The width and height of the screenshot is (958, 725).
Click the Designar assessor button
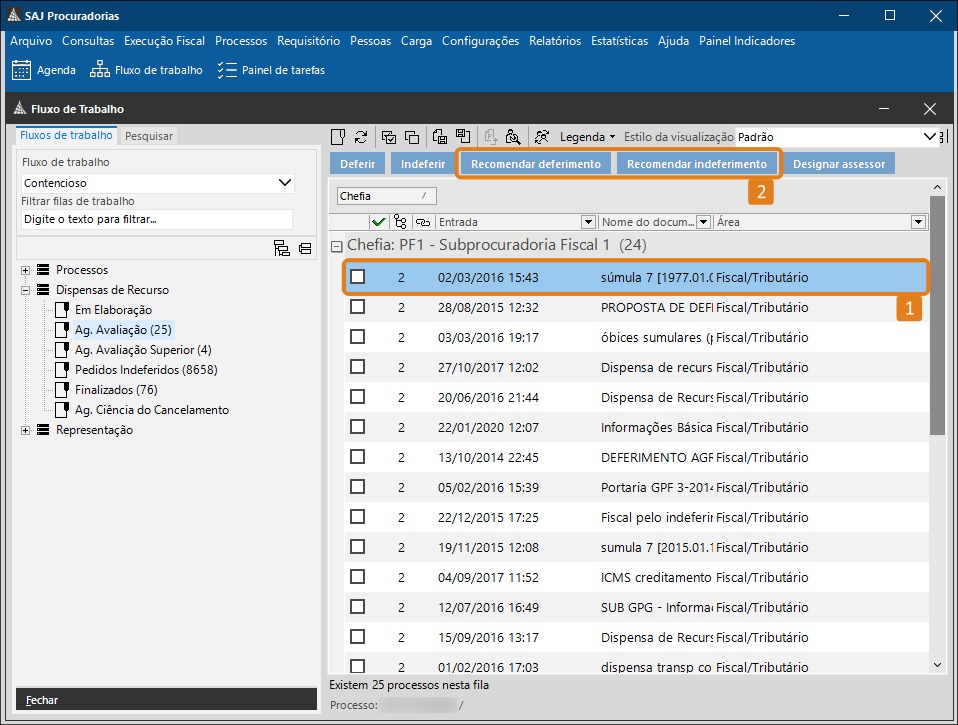click(x=838, y=164)
